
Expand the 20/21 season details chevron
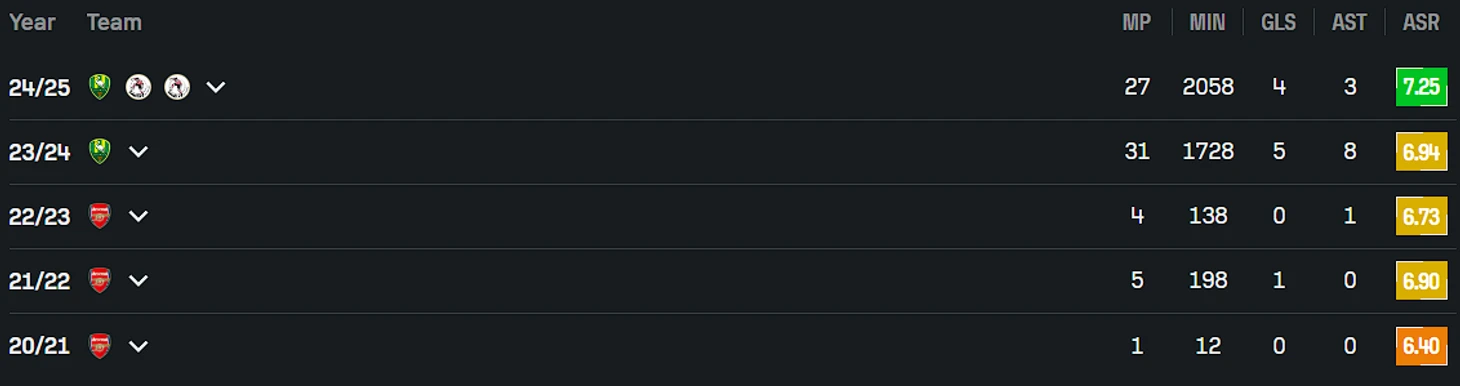pos(138,347)
